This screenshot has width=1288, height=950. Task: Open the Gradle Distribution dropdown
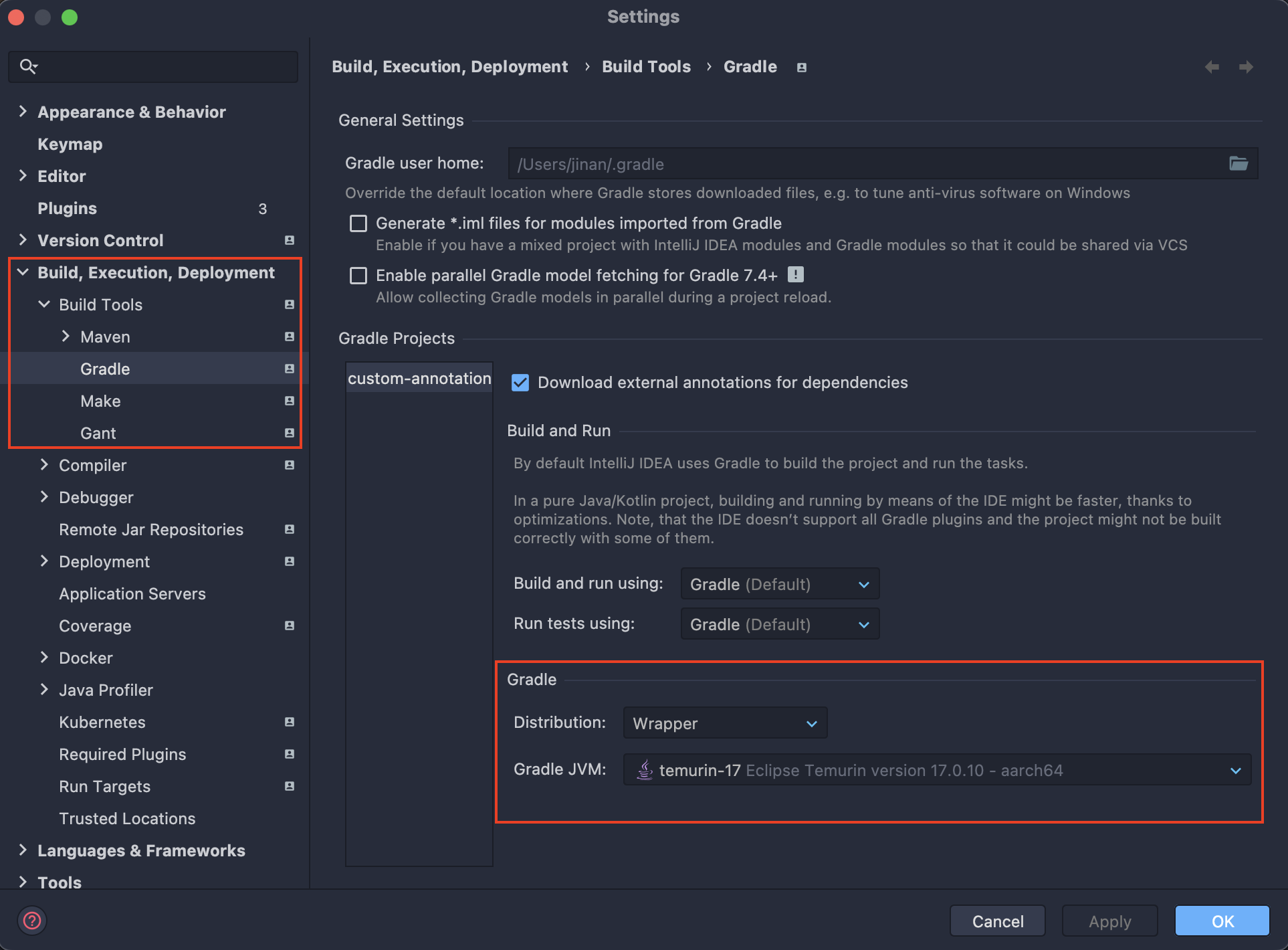point(725,723)
